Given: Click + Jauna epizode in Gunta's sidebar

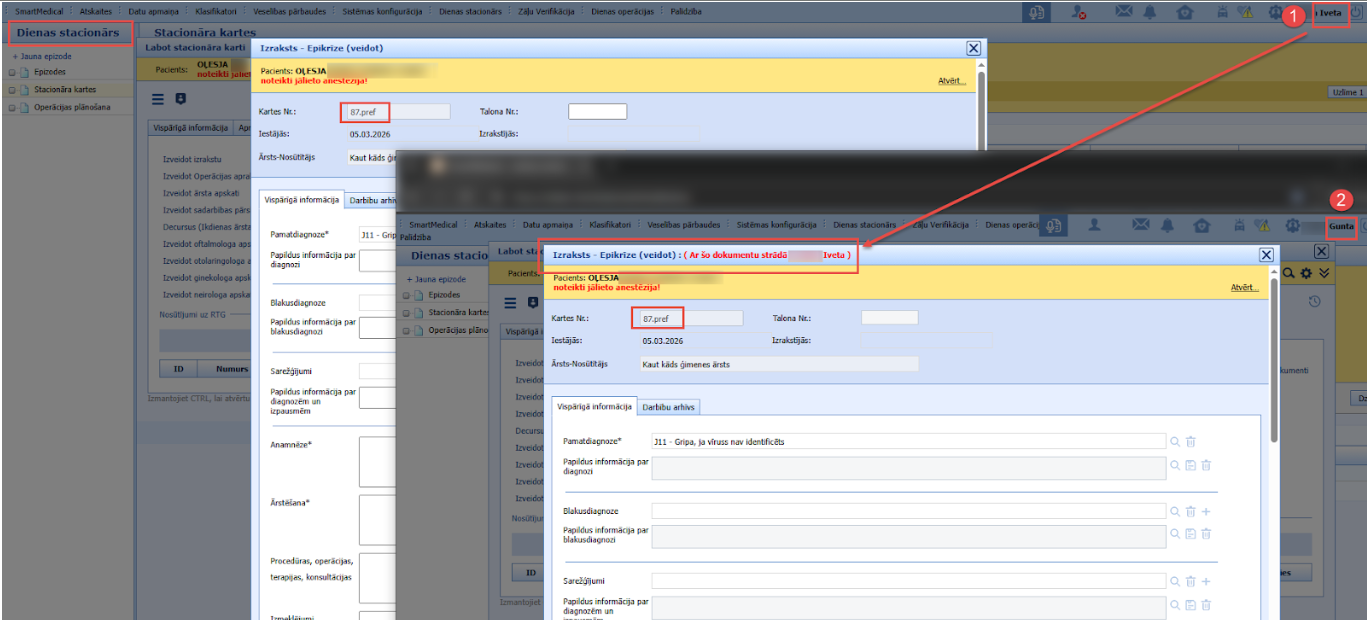Looking at the screenshot, I should point(435,278).
